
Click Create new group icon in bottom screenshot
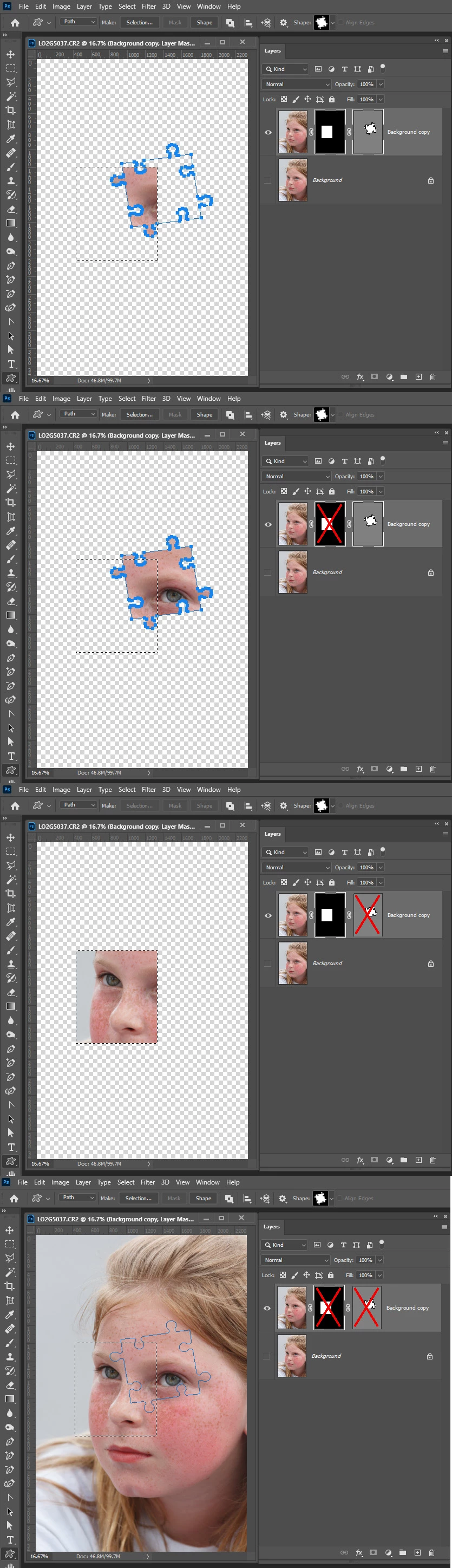point(402,1552)
